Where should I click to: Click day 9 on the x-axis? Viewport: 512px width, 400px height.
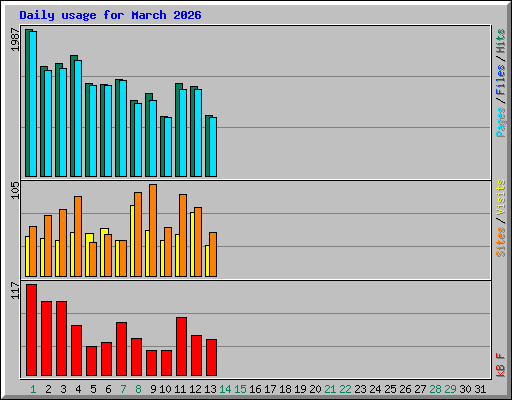[x=153, y=389]
